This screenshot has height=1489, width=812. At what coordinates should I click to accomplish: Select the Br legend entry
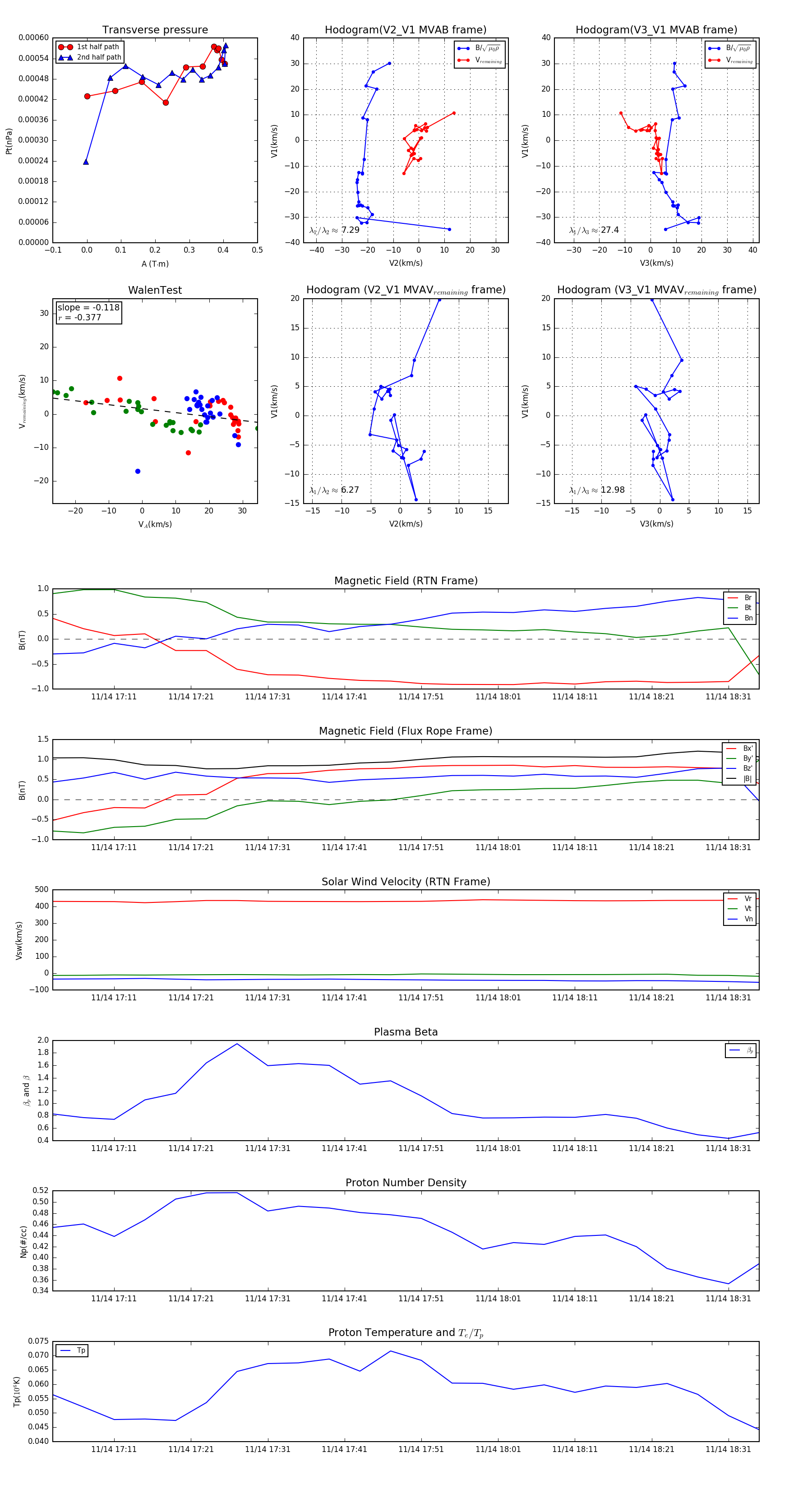pyautogui.click(x=740, y=598)
